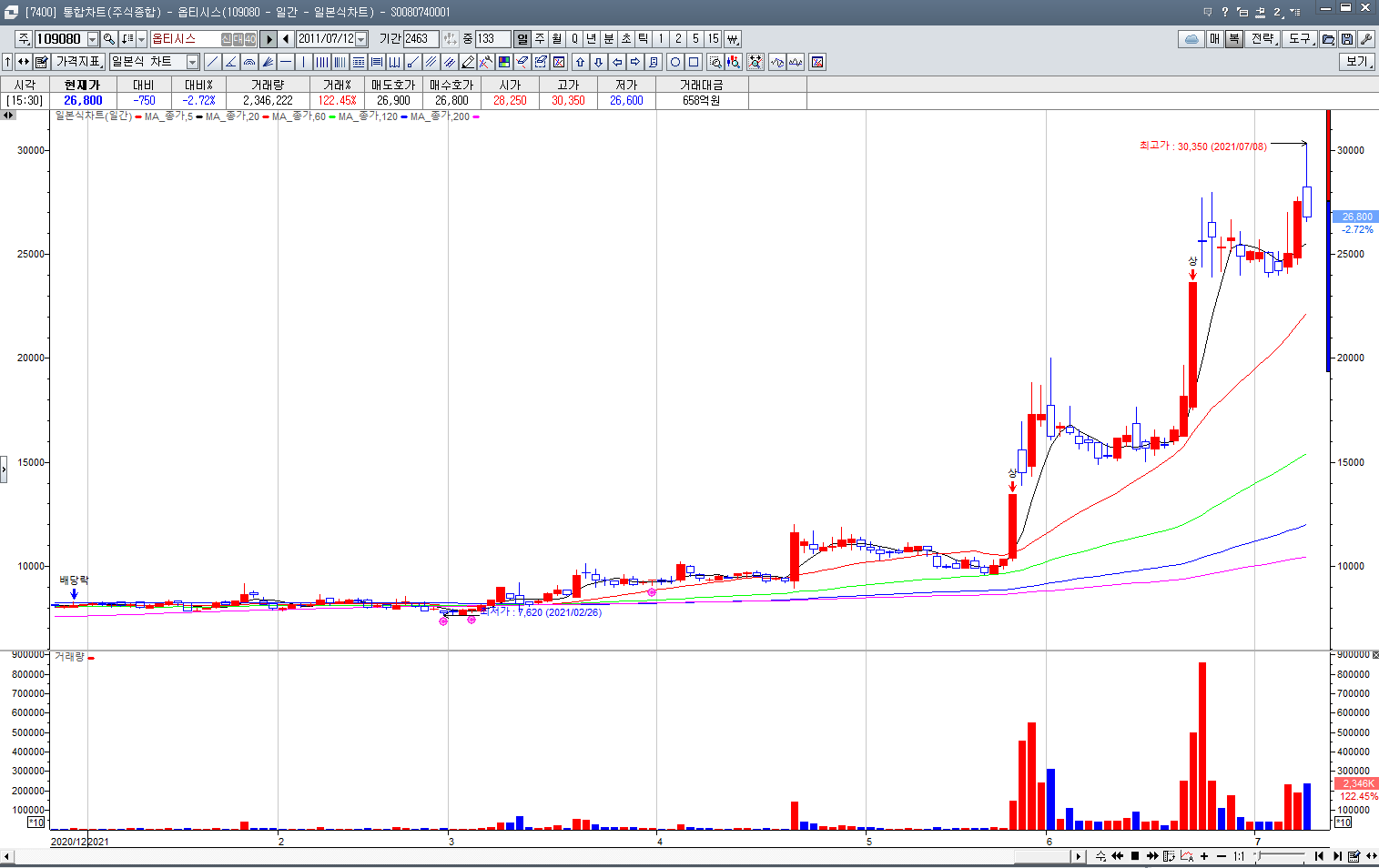This screenshot has height=868, width=1379.
Task: Toggle the 복 button in top-right toolbar
Action: click(1234, 39)
